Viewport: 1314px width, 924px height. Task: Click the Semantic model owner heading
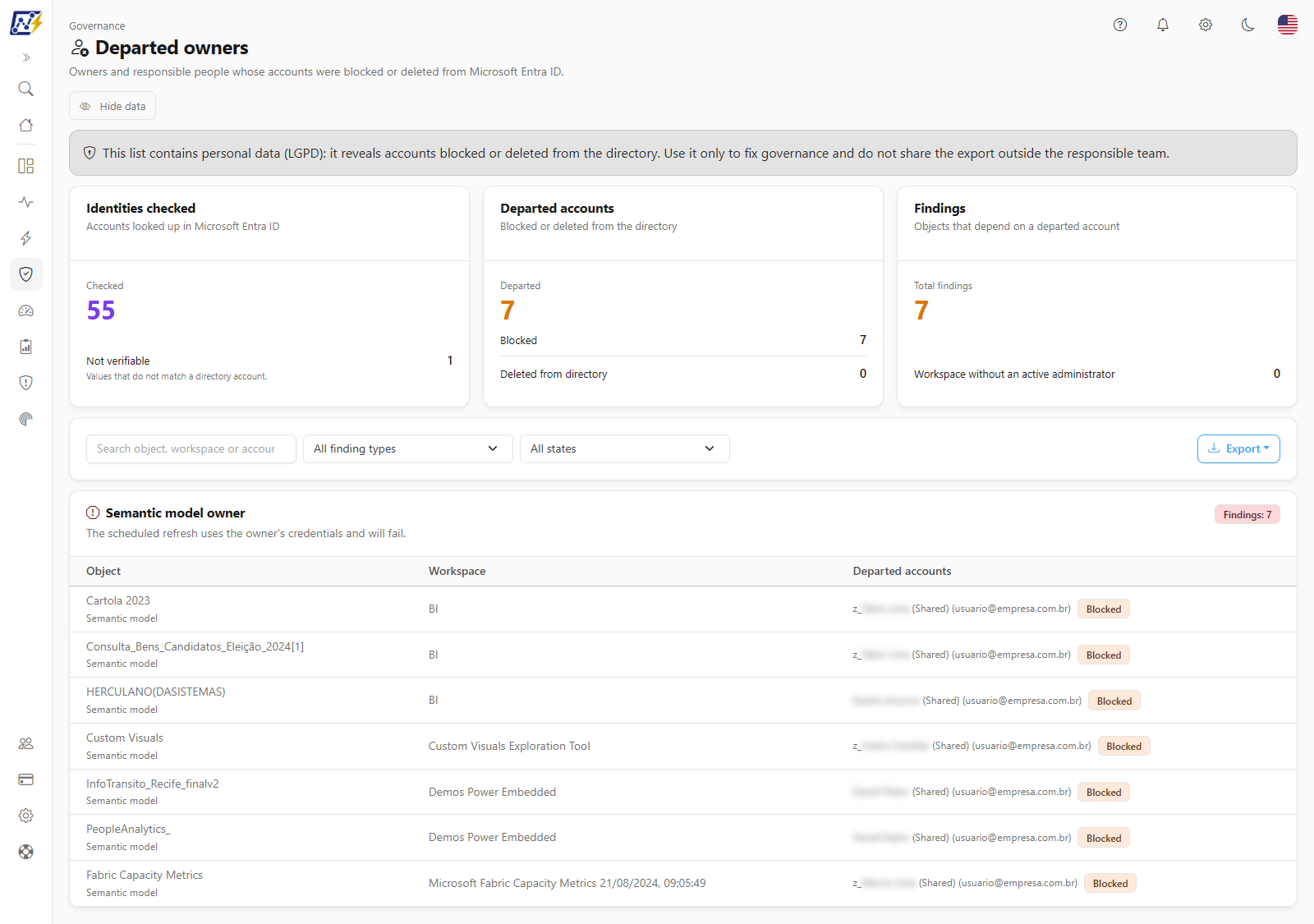tap(176, 513)
